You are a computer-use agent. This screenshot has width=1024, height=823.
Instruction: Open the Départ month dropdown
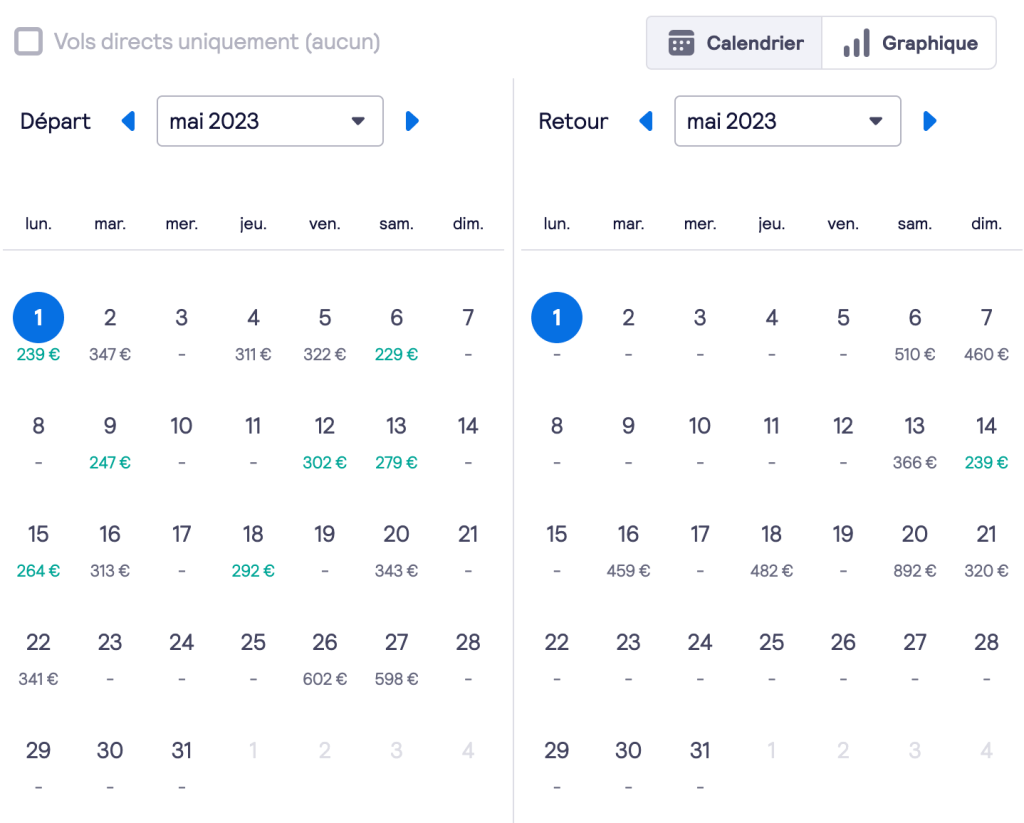point(270,121)
